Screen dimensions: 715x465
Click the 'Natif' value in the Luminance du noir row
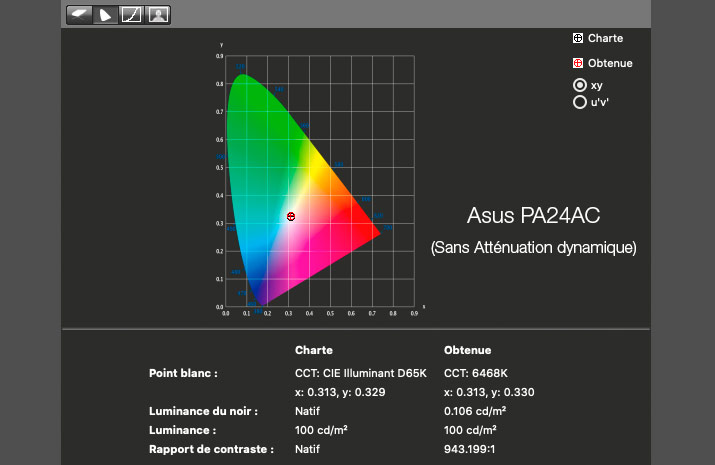[307, 411]
